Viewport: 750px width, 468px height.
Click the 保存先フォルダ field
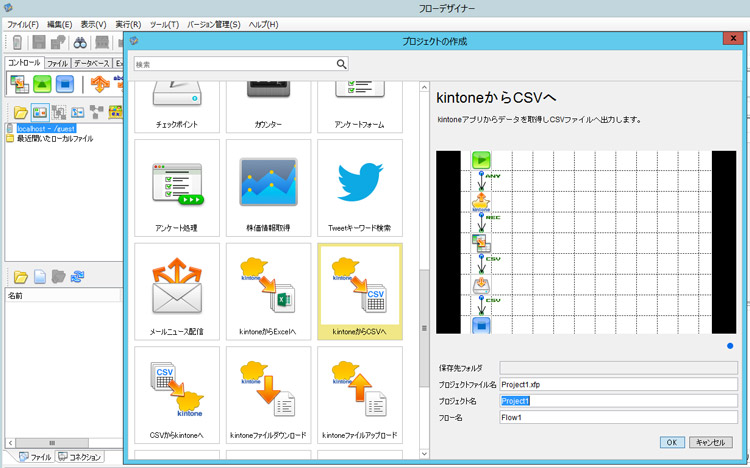pyautogui.click(x=618, y=368)
